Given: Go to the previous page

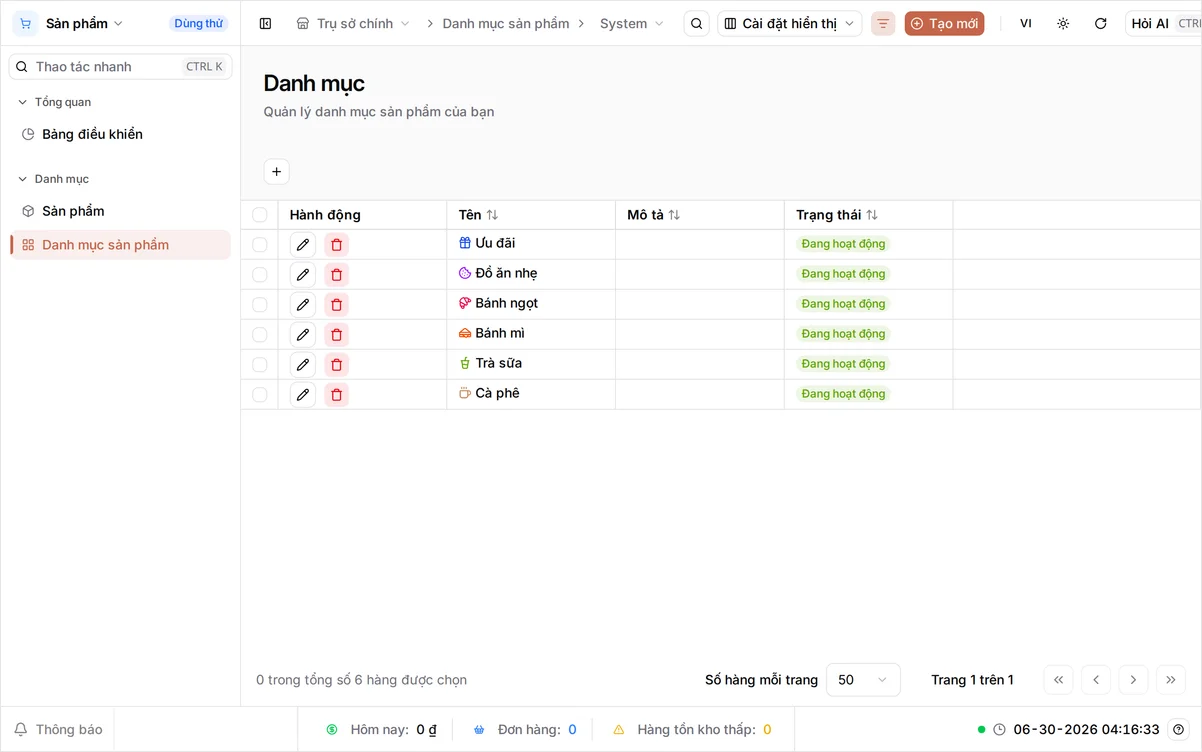Looking at the screenshot, I should point(1096,680).
